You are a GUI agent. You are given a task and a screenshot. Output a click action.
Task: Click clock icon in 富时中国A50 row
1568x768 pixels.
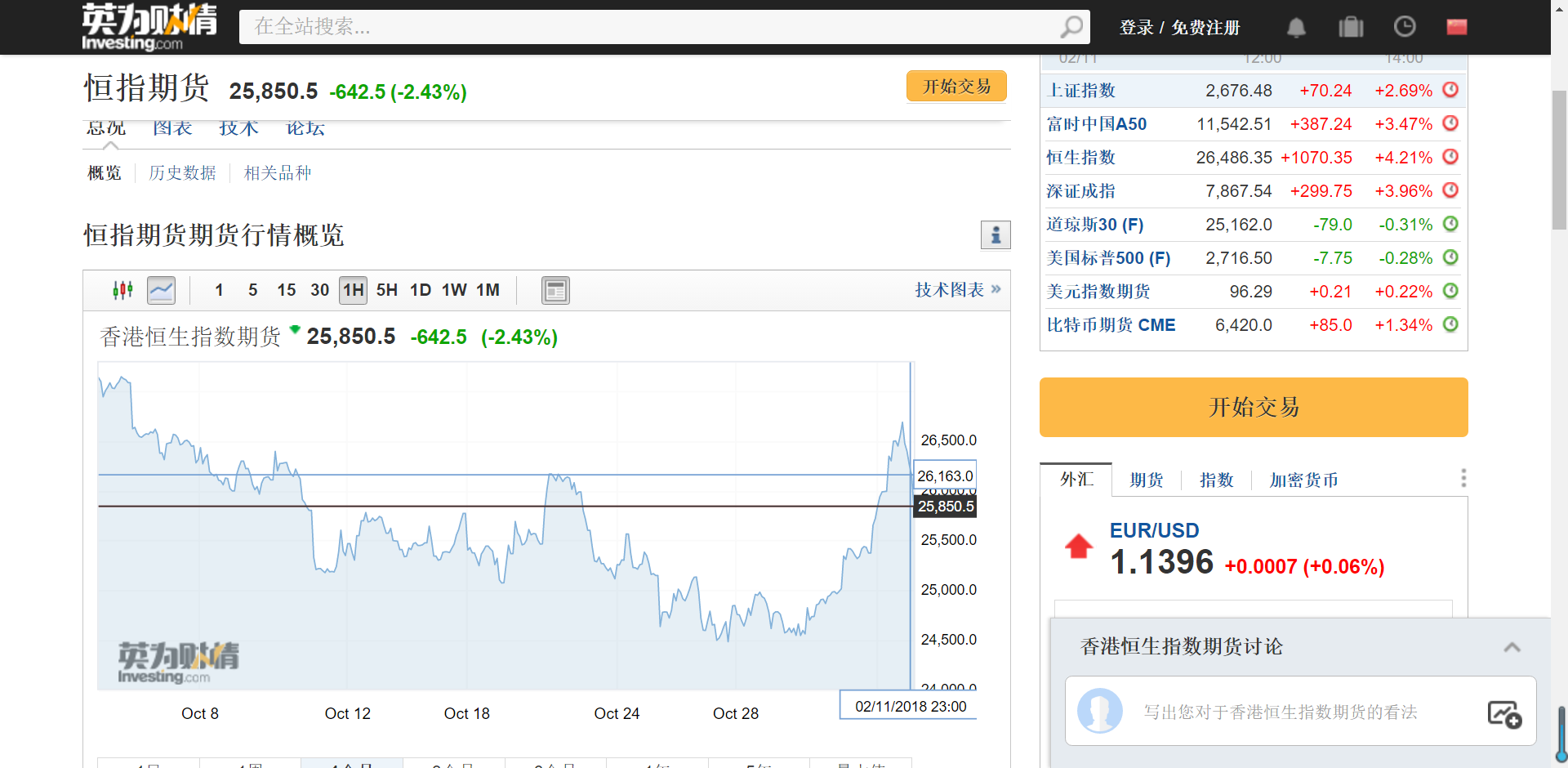point(1450,123)
